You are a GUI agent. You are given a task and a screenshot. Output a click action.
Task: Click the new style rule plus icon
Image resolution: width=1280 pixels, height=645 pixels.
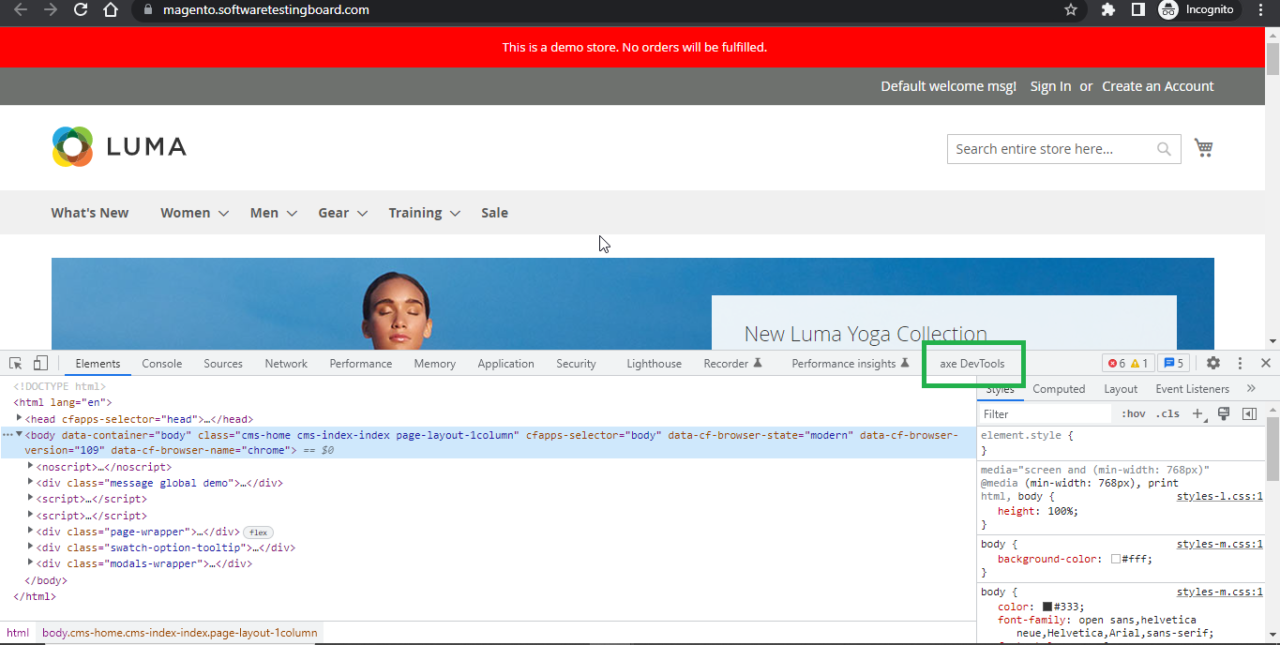[x=1198, y=414]
